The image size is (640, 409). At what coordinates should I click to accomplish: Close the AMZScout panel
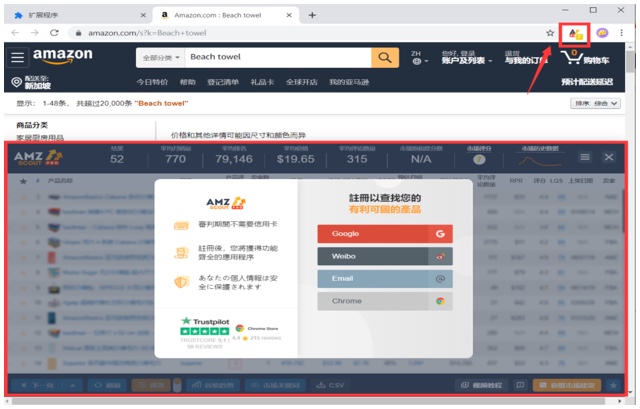pos(609,157)
